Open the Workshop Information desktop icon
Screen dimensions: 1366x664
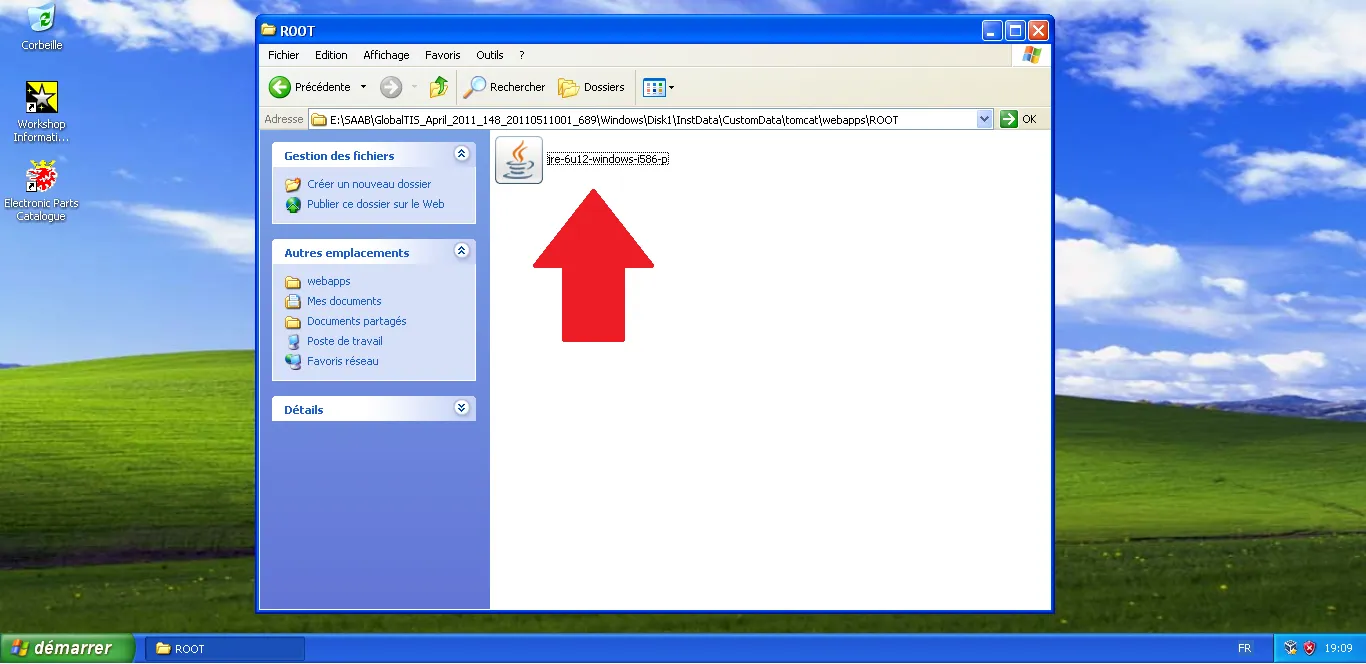point(41,97)
